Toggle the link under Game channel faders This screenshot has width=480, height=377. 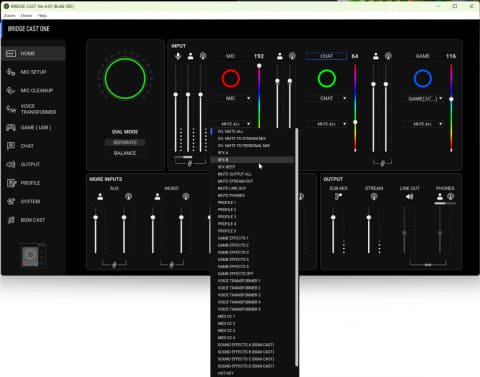pos(382,163)
